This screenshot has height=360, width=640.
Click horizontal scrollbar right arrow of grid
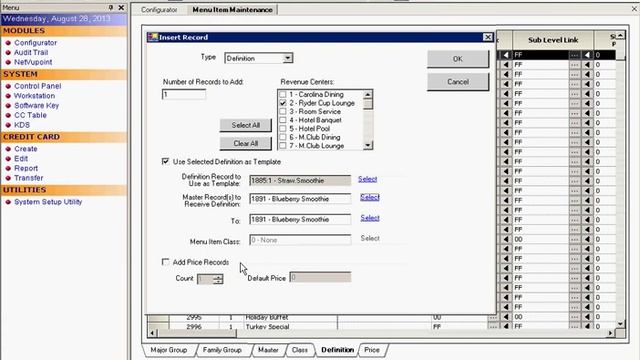tap(611, 333)
